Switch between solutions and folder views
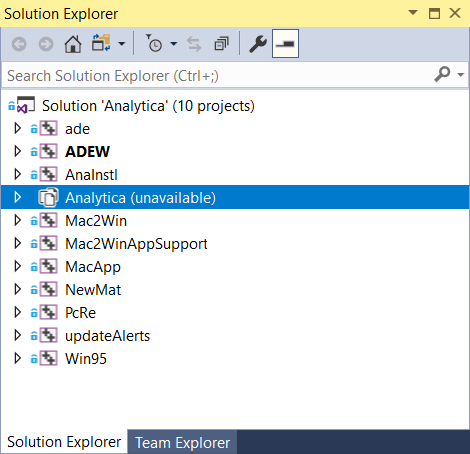 101,43
